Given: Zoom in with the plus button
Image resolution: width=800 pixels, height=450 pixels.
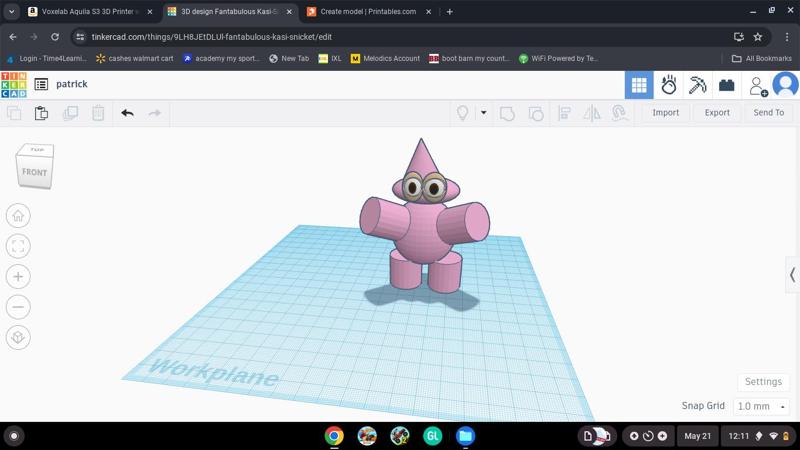Looking at the screenshot, I should click(18, 277).
